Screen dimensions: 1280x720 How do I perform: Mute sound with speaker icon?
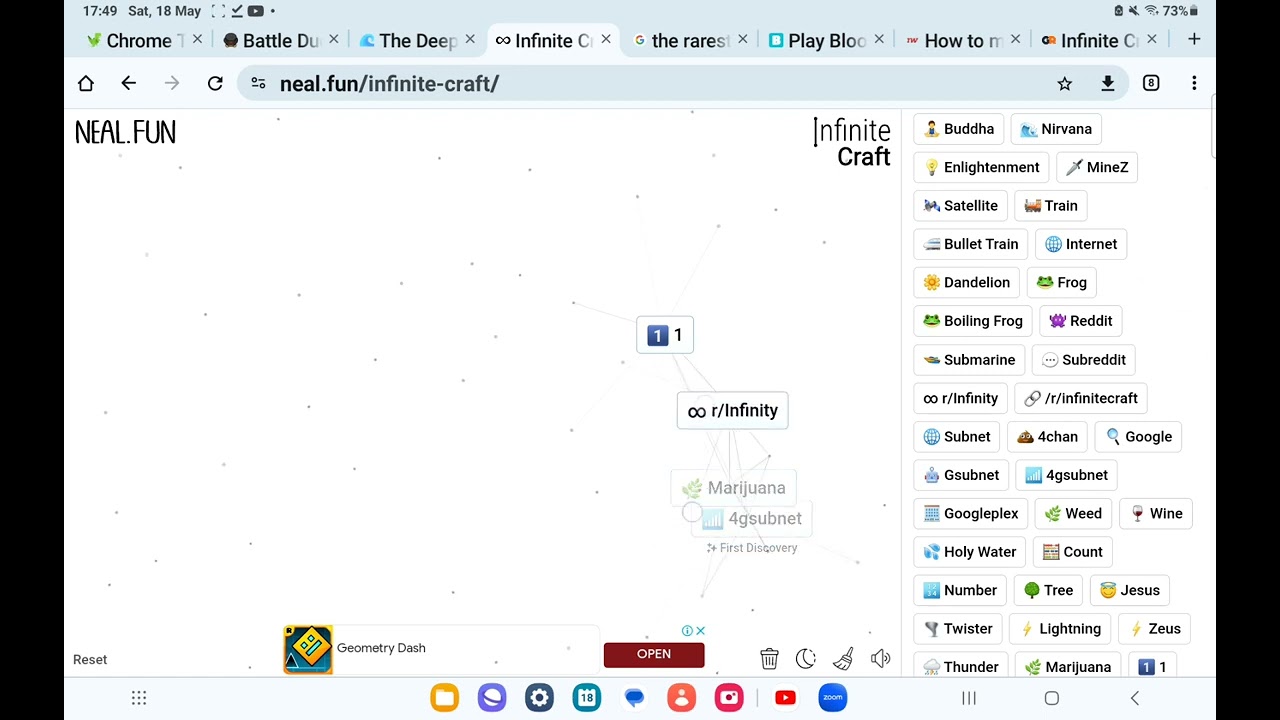(x=880, y=658)
